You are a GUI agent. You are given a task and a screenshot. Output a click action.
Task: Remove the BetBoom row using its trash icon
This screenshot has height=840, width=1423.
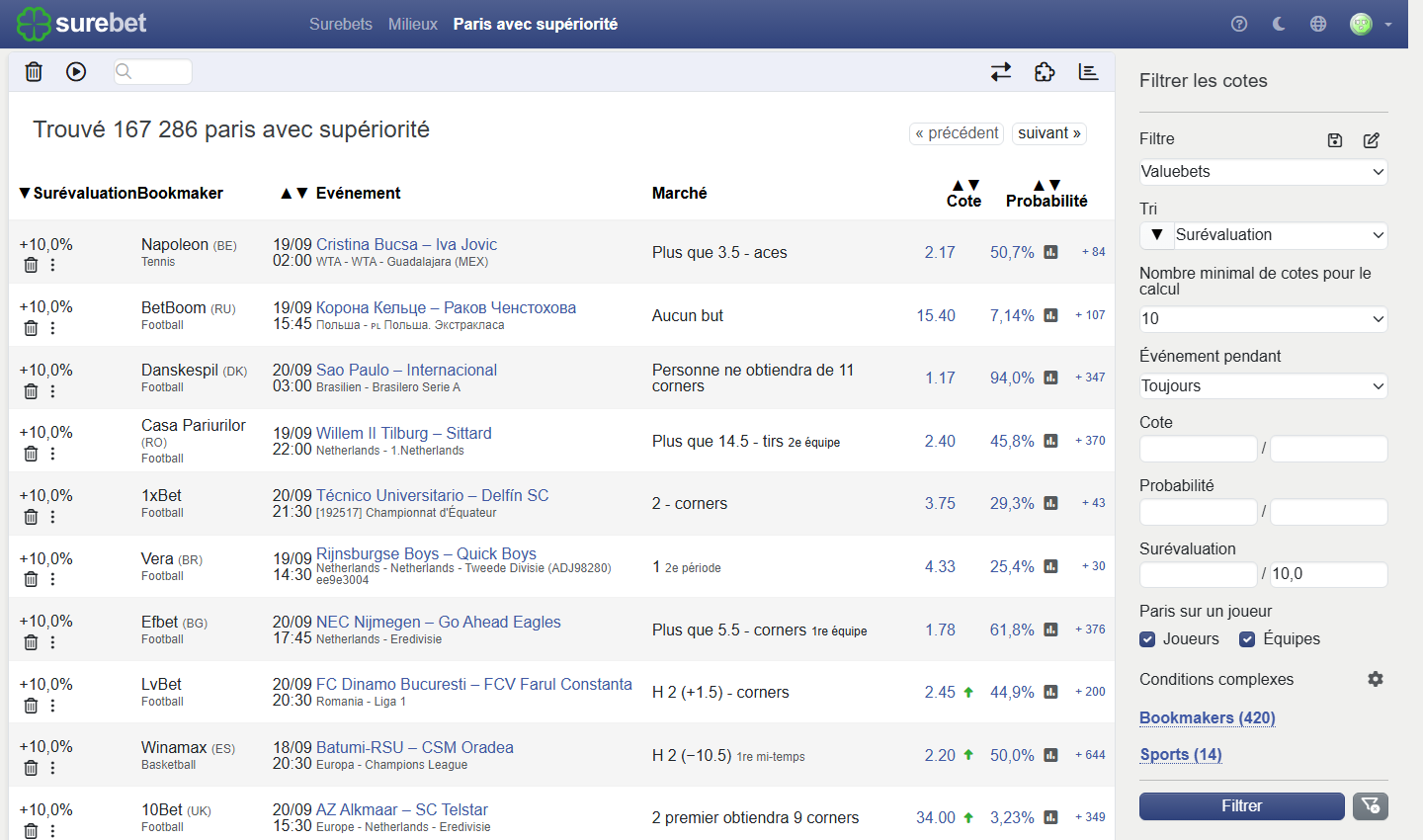coord(31,328)
